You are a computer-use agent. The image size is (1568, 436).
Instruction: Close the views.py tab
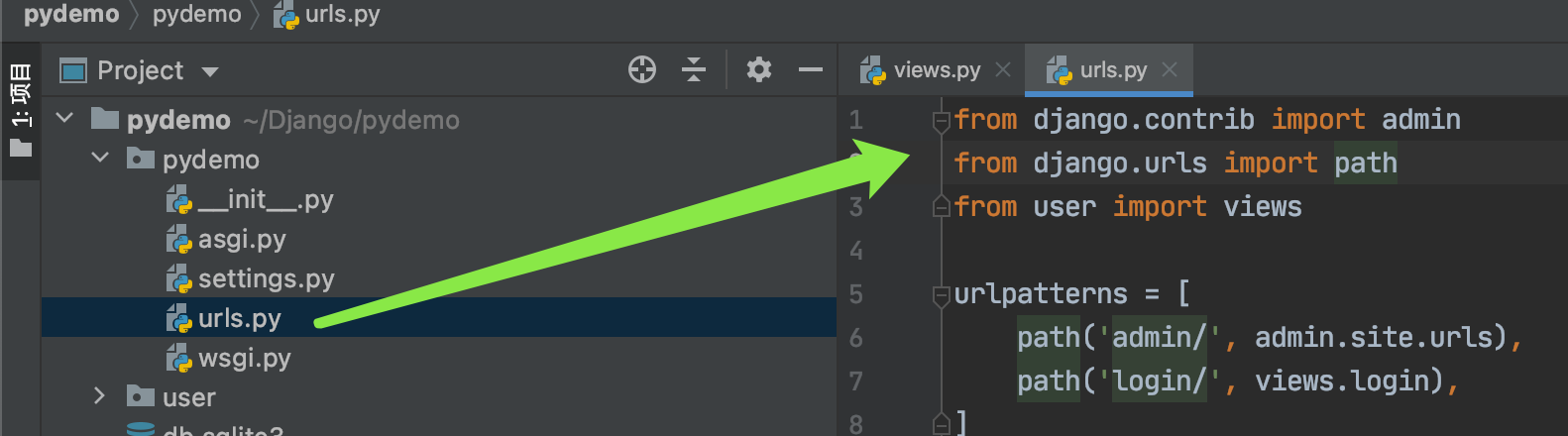pyautogui.click(x=1003, y=70)
